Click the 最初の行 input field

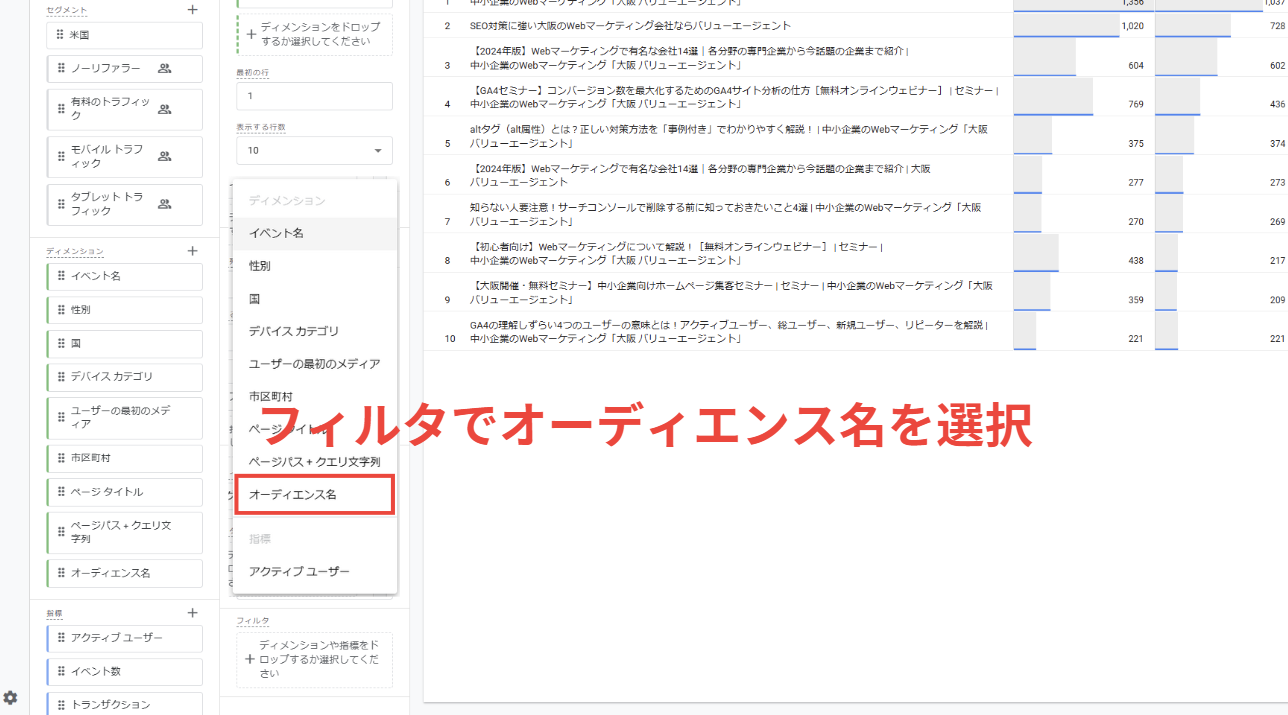(x=314, y=96)
